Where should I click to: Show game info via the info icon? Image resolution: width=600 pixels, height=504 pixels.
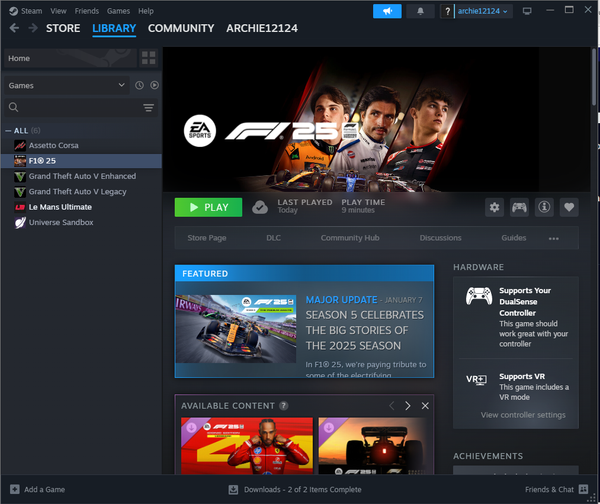(545, 207)
